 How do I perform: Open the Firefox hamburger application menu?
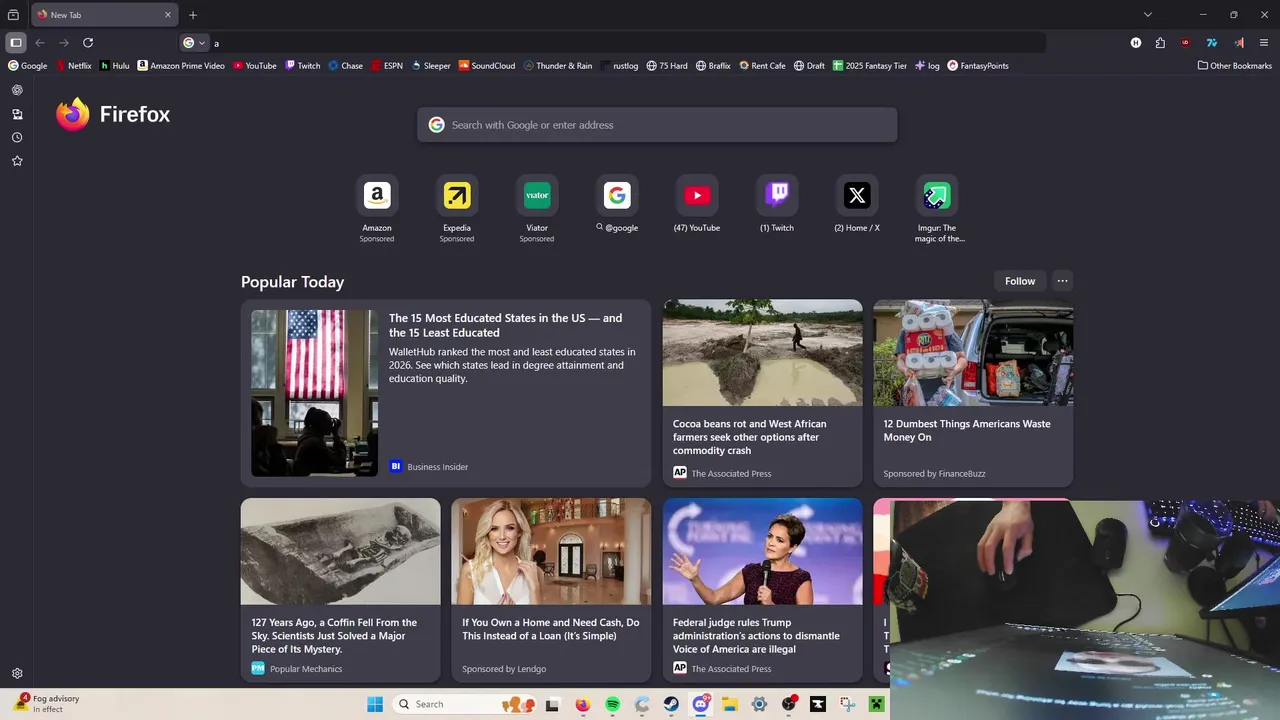(1264, 43)
